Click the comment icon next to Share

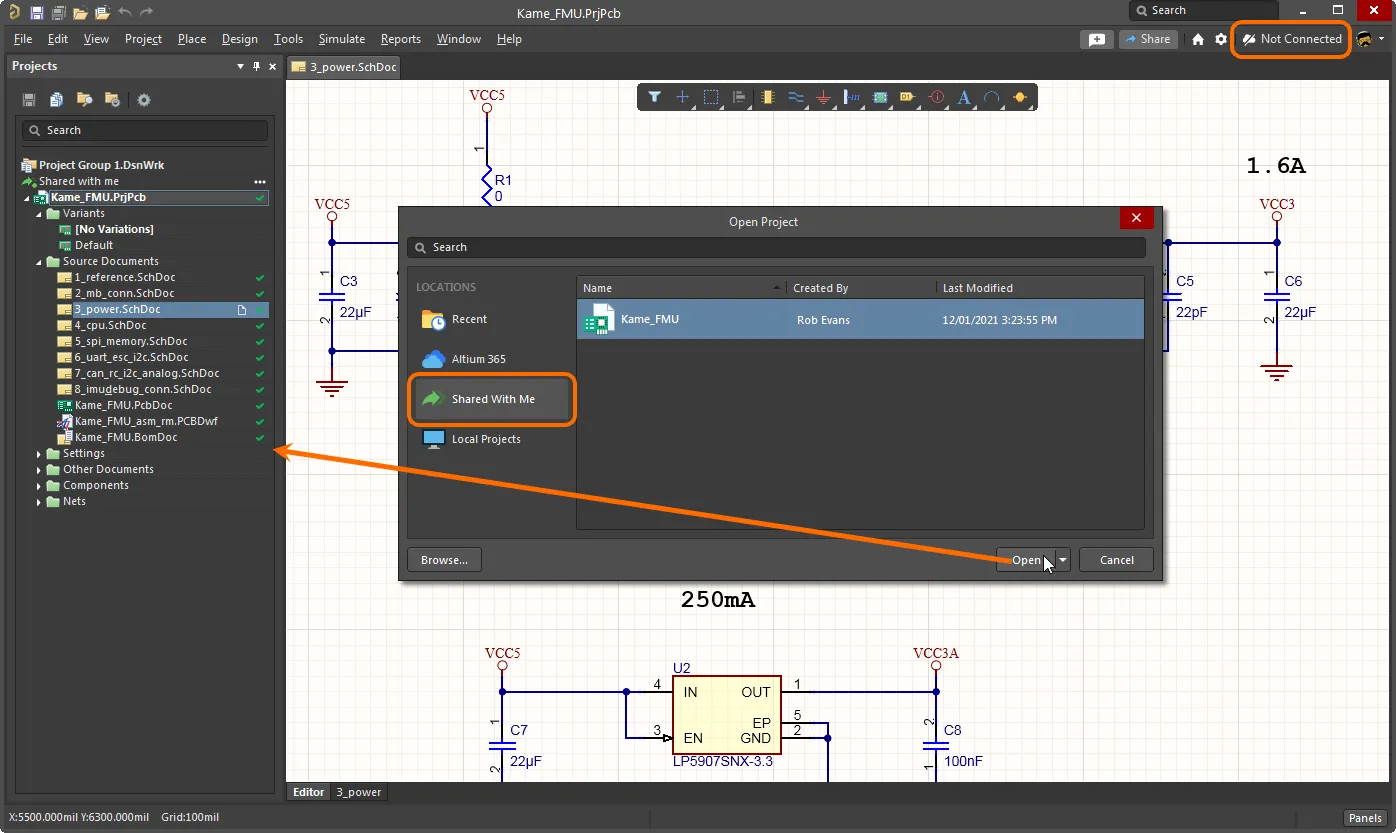click(x=1097, y=39)
